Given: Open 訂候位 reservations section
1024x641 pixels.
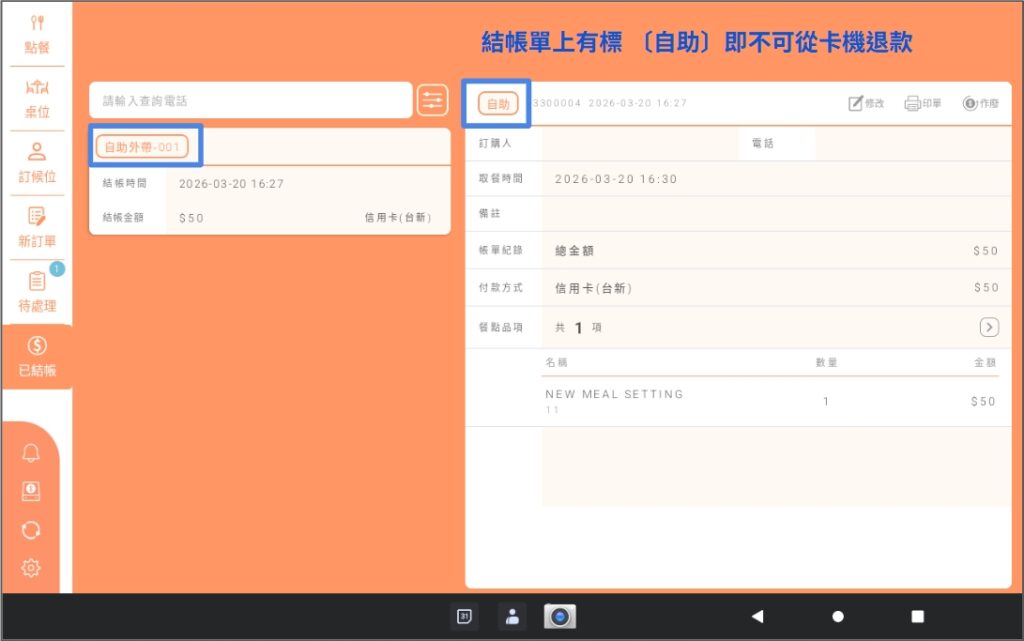Looking at the screenshot, I should click(x=37, y=163).
